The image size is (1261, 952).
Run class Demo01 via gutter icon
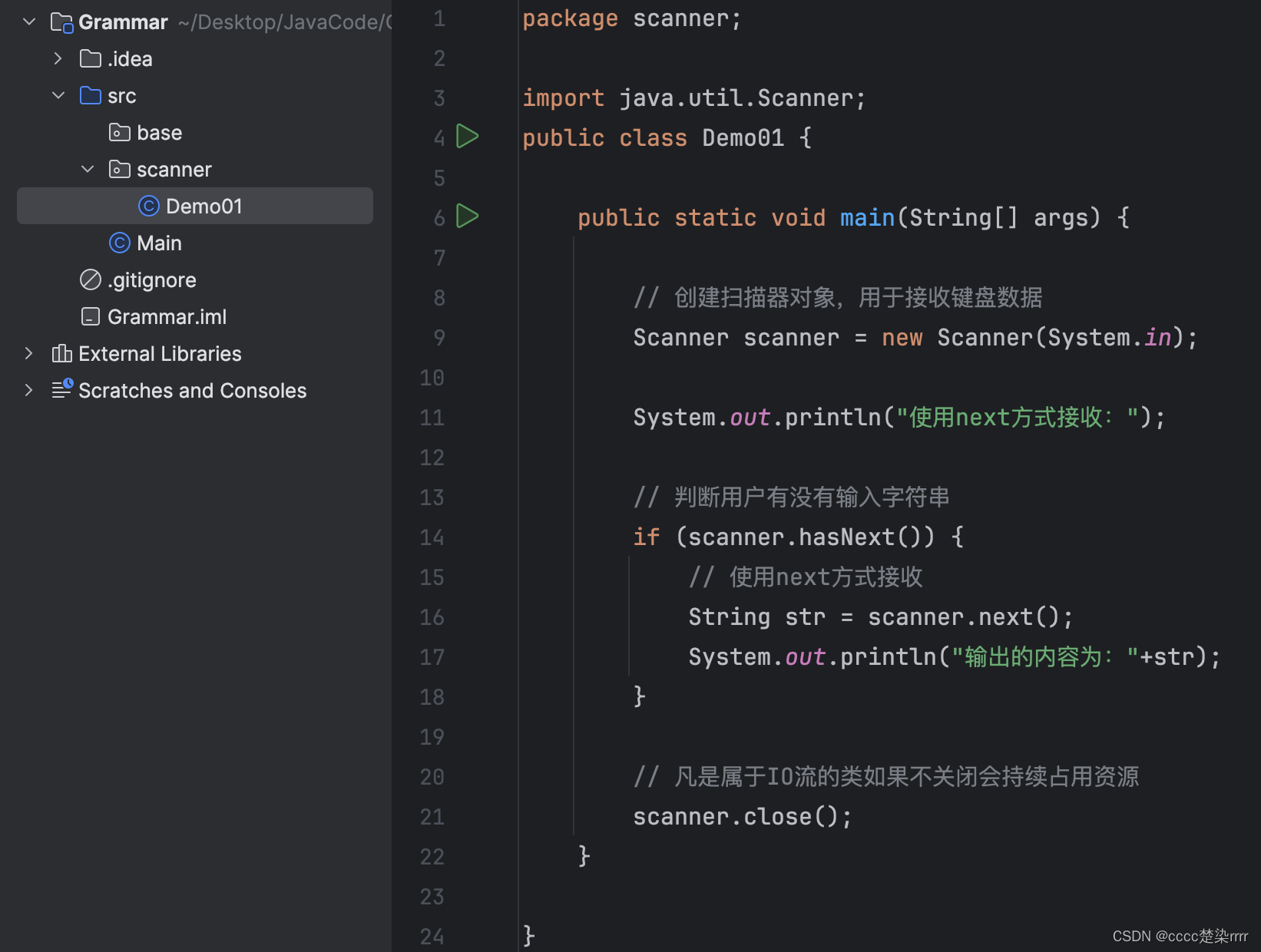(x=467, y=137)
